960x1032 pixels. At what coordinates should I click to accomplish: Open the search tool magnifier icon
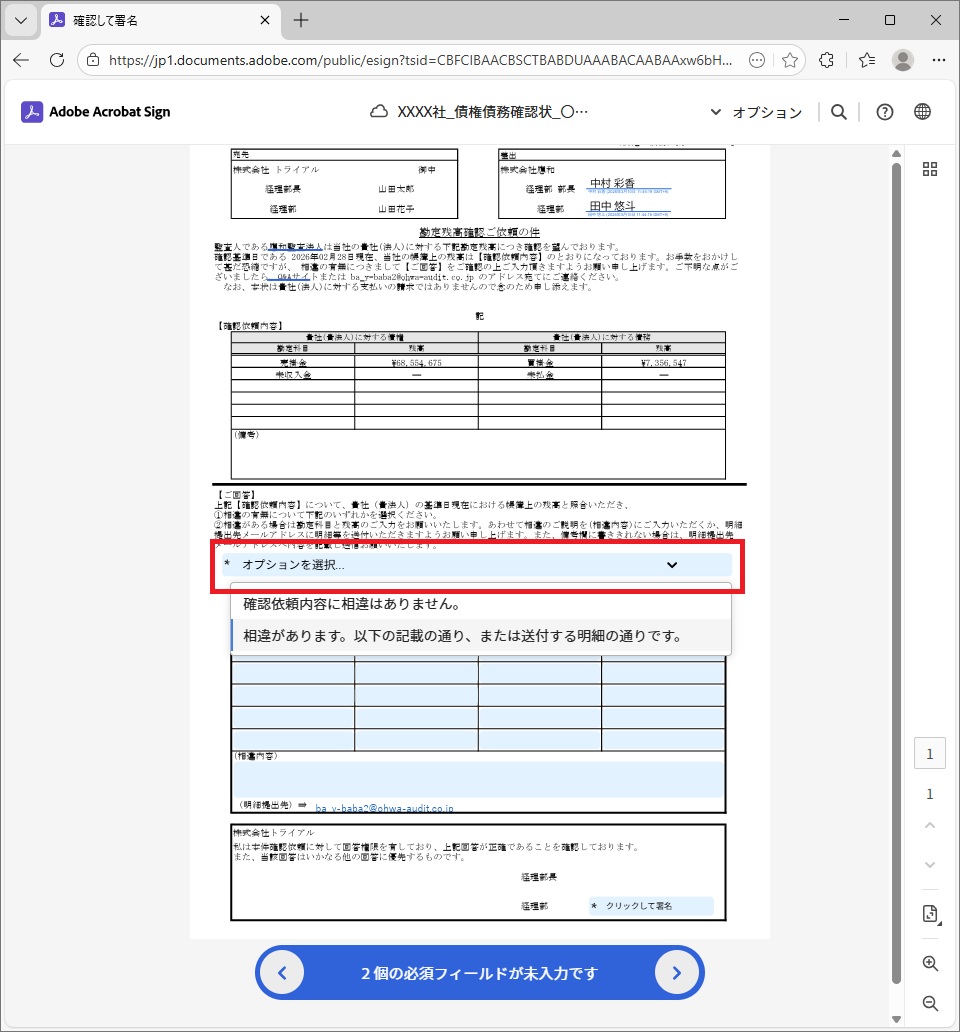point(840,112)
